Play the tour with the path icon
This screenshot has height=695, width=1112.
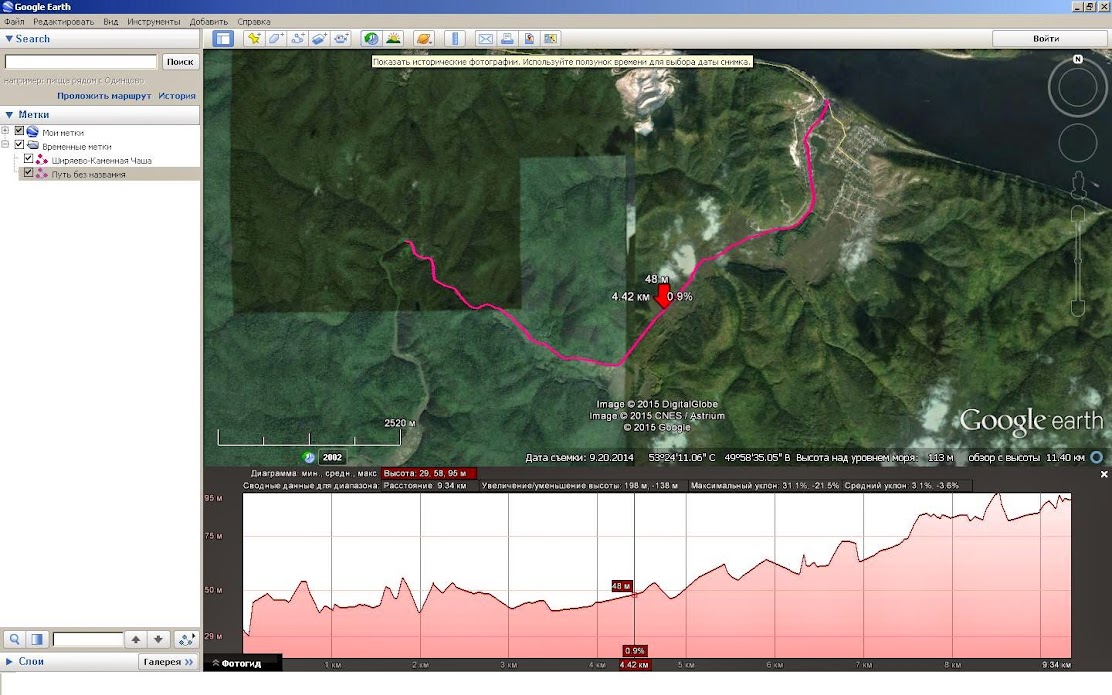point(186,639)
